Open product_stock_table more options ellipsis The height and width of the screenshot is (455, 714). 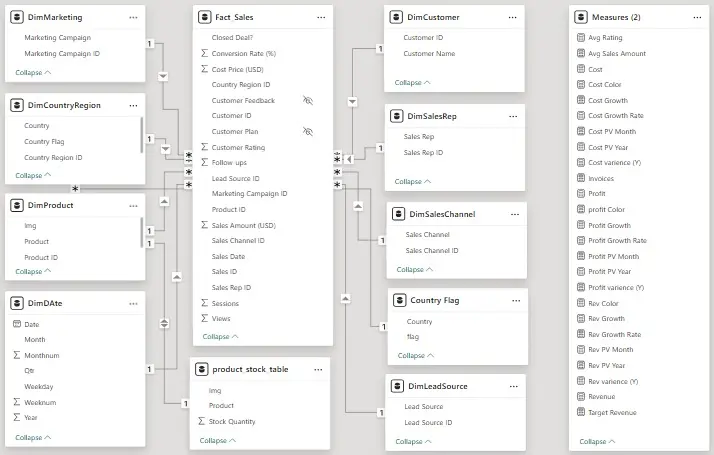click(318, 369)
